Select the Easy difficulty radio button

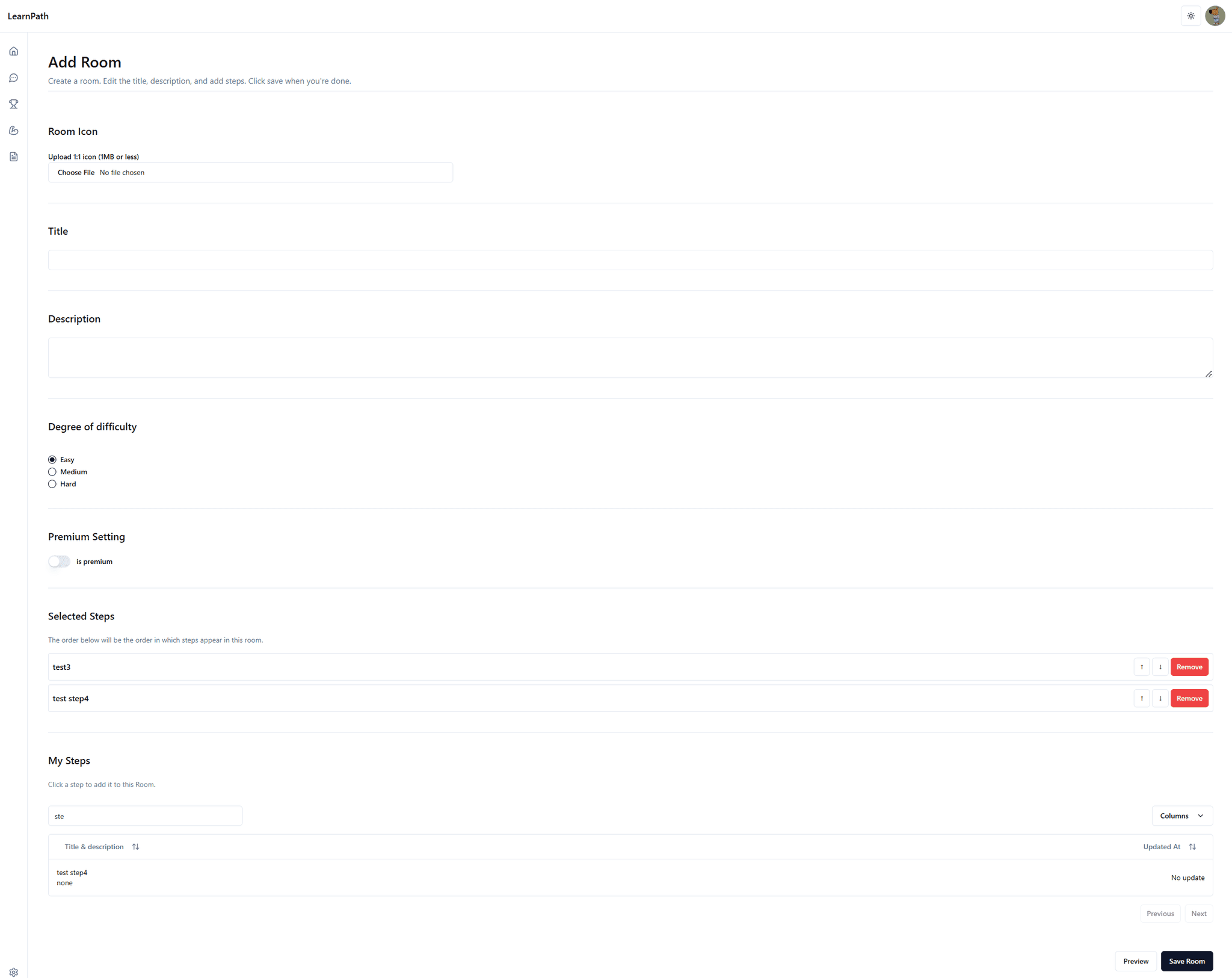coord(52,459)
